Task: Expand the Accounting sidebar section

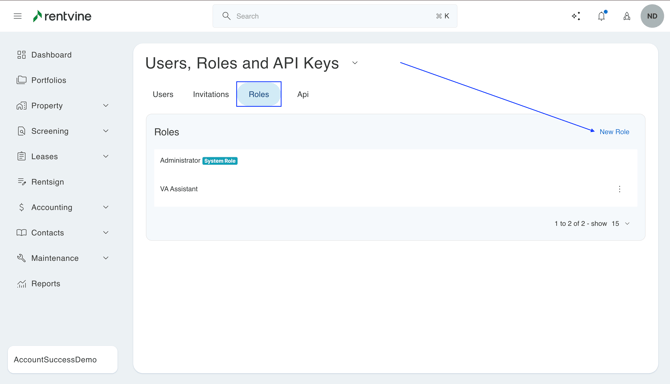Action: 106,207
